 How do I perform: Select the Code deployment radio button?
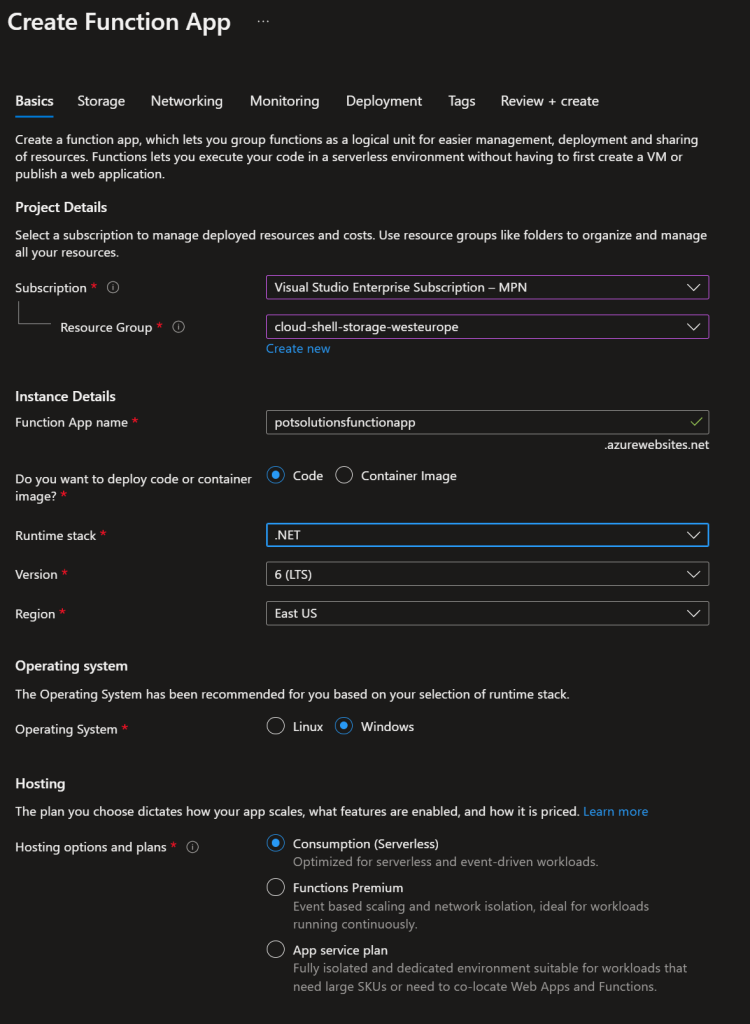(x=276, y=476)
